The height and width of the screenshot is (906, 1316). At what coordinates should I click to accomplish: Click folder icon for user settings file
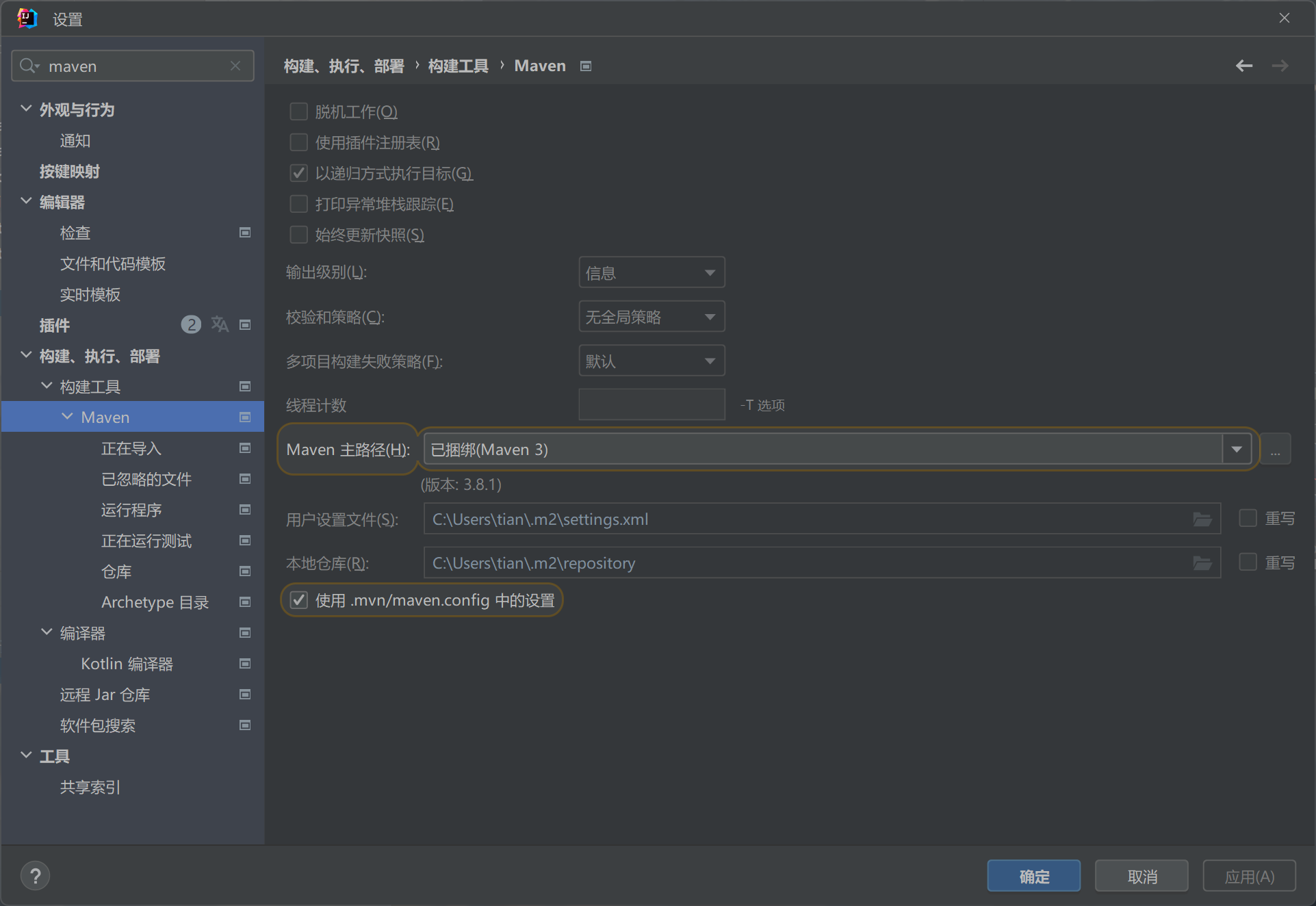(x=1202, y=519)
